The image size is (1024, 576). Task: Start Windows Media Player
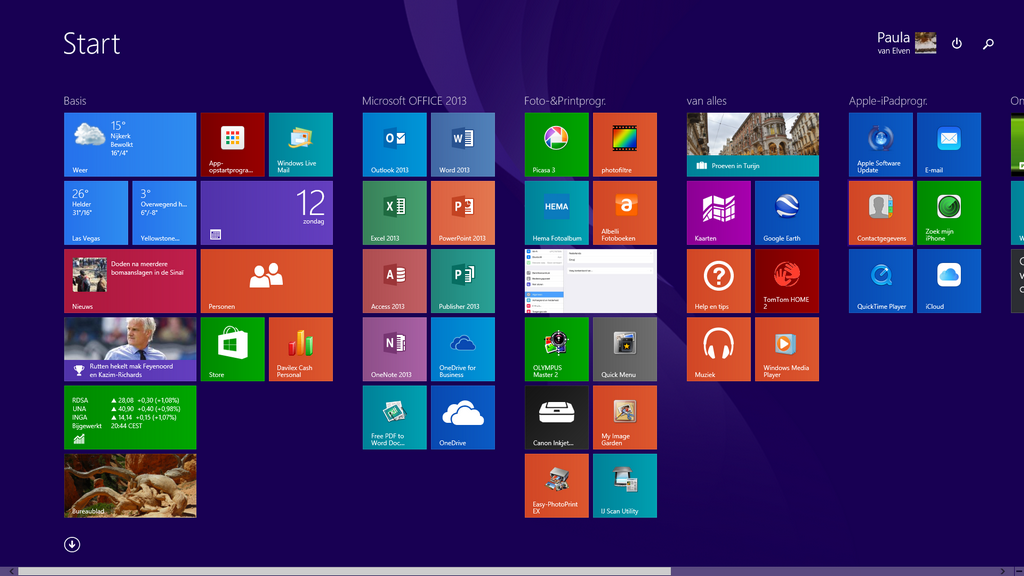786,349
